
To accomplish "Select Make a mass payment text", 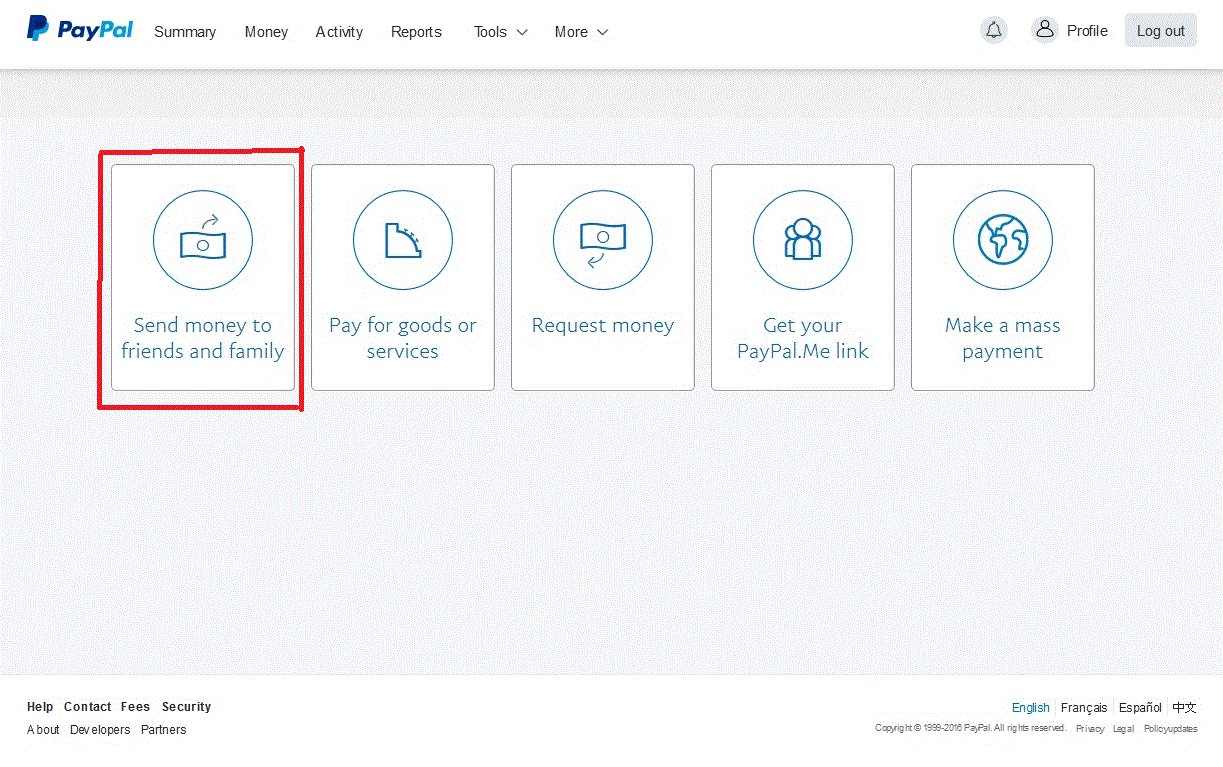I will 1003,338.
